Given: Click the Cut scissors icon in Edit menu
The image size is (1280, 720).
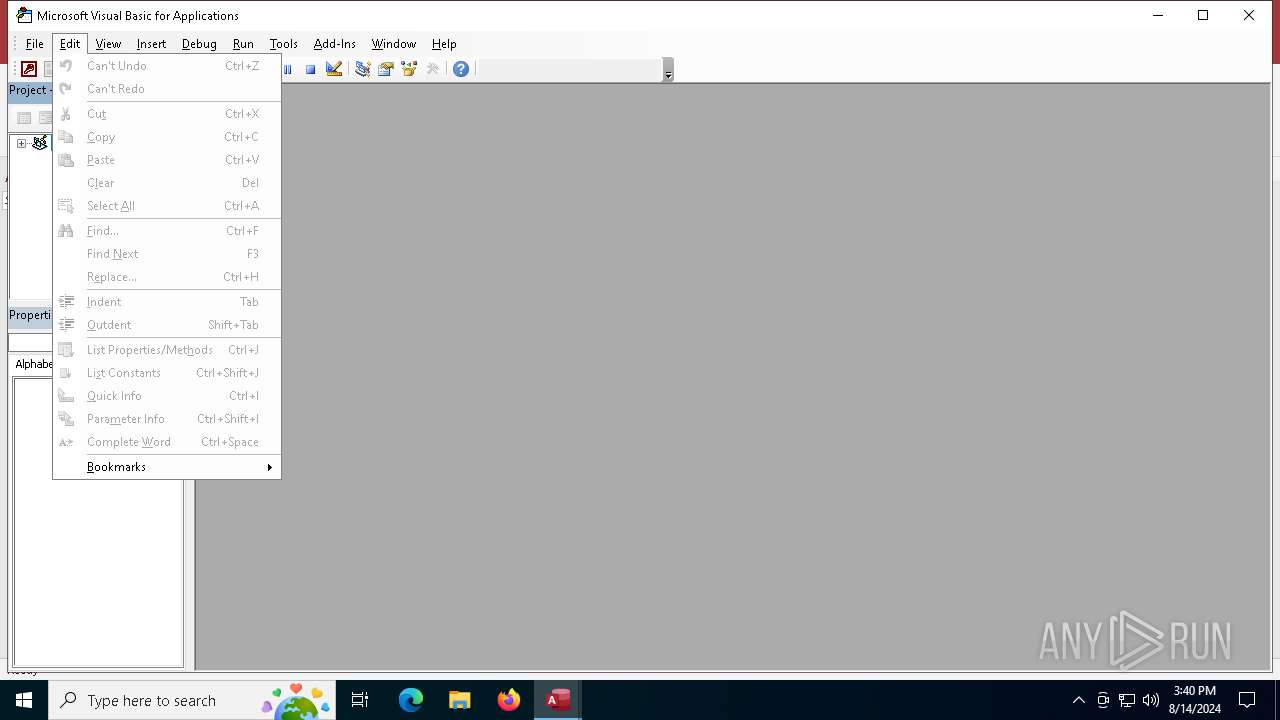Looking at the screenshot, I should [x=66, y=114].
